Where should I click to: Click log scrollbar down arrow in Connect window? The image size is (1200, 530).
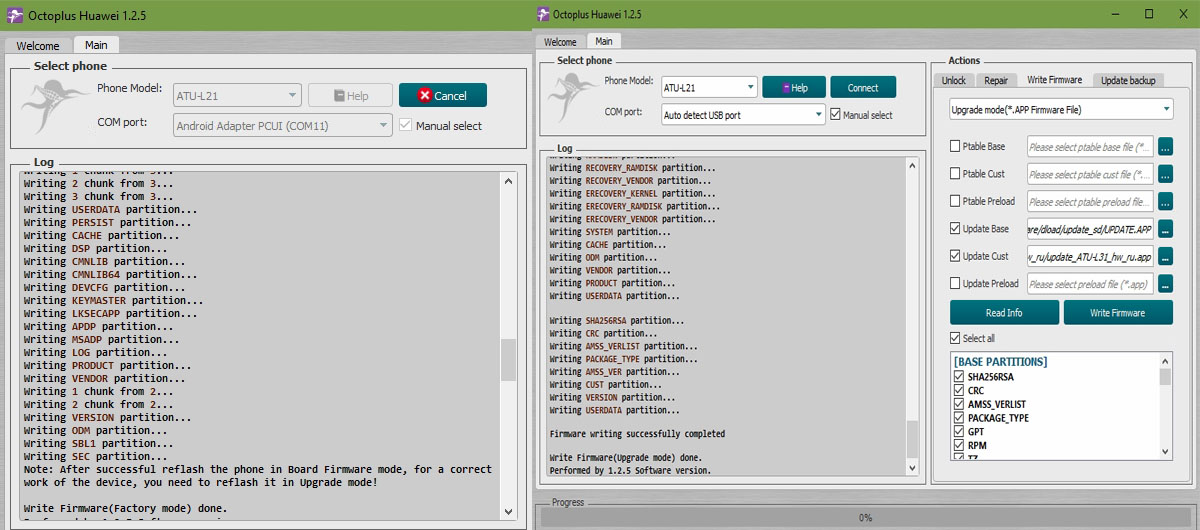(912, 468)
